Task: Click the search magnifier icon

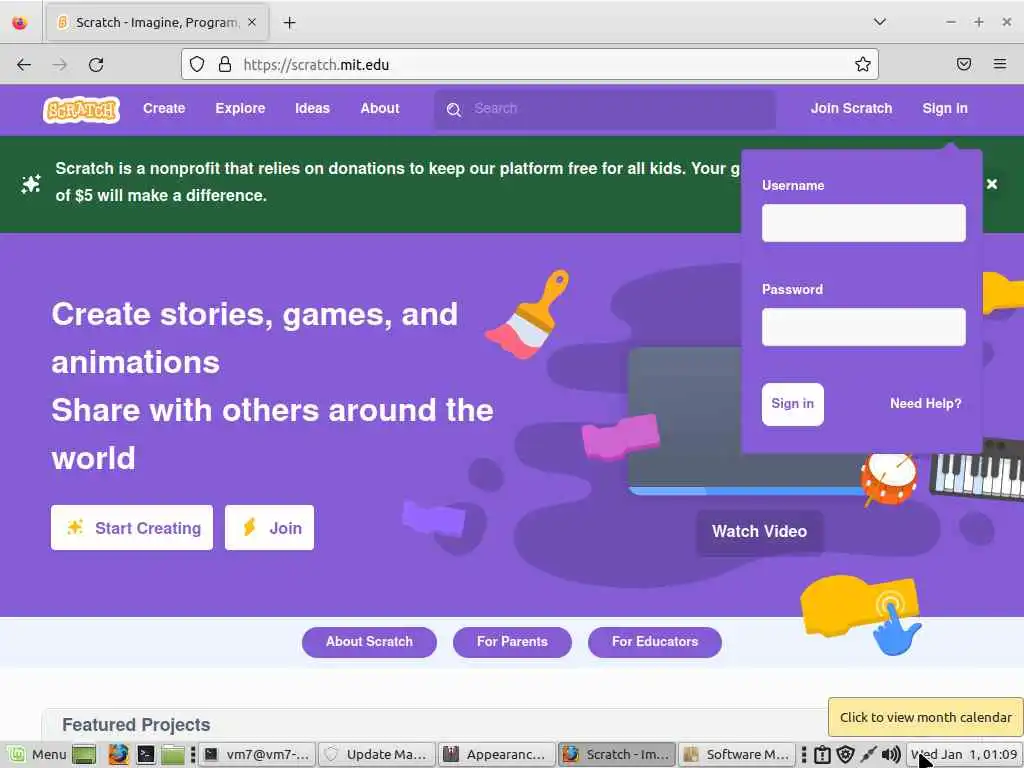Action: point(454,110)
